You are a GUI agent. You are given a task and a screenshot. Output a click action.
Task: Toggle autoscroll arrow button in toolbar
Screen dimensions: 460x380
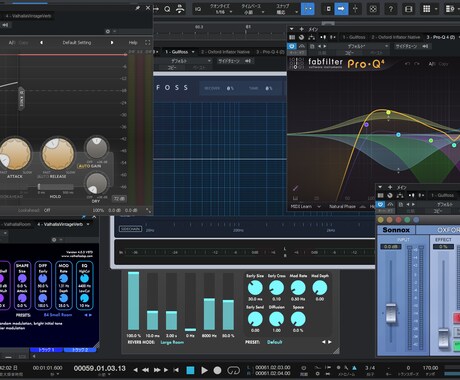pos(341,9)
